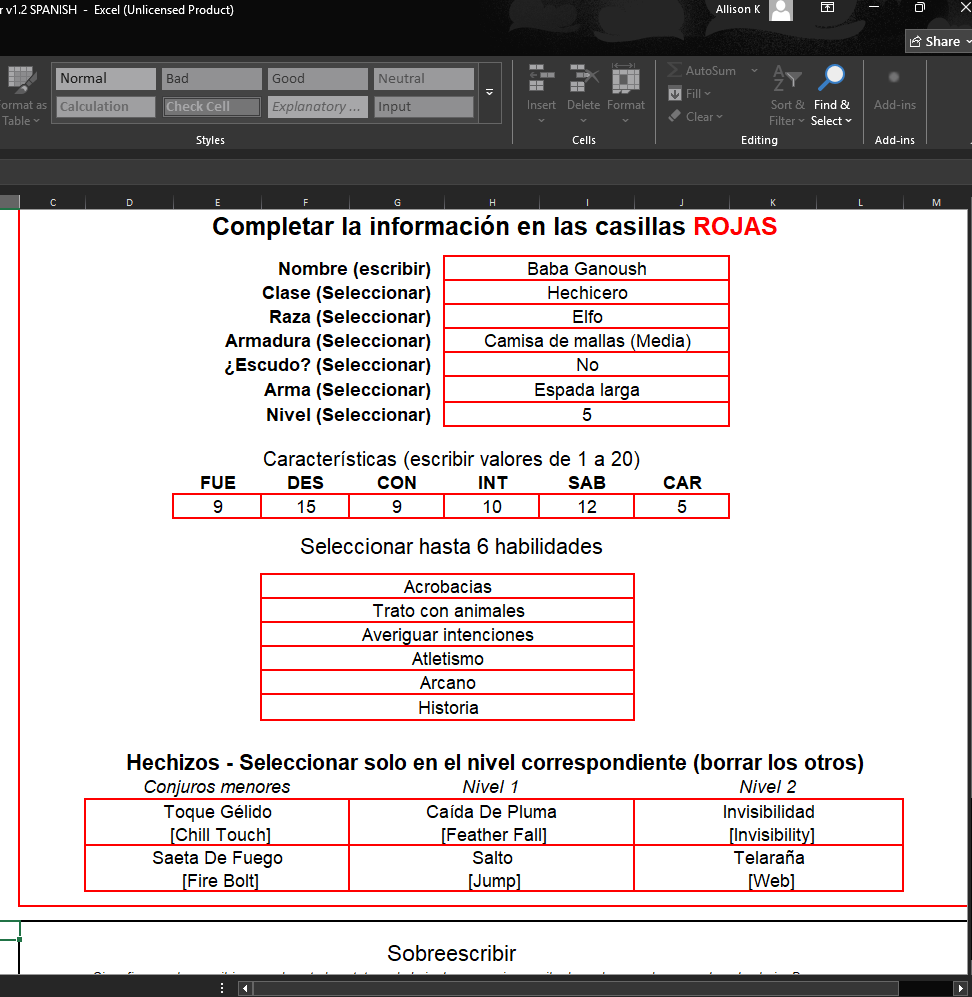Open Sort & Filter menu
Screen dimensions: 972x997
pyautogui.click(x=787, y=95)
